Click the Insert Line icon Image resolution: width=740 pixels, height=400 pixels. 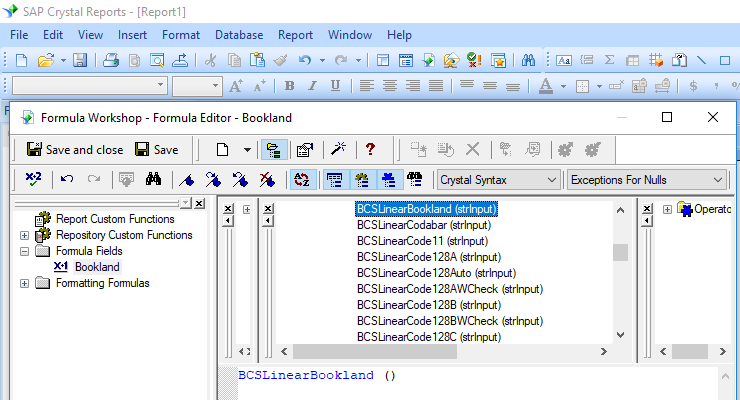(701, 60)
